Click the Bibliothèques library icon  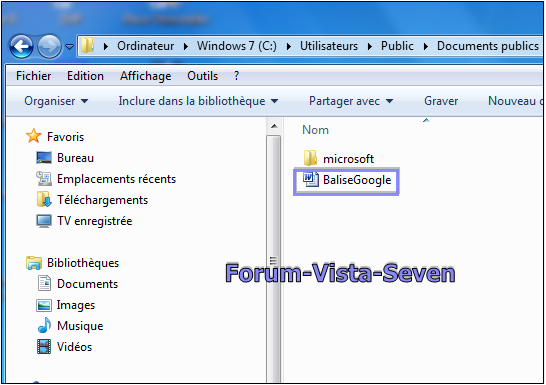tap(34, 263)
